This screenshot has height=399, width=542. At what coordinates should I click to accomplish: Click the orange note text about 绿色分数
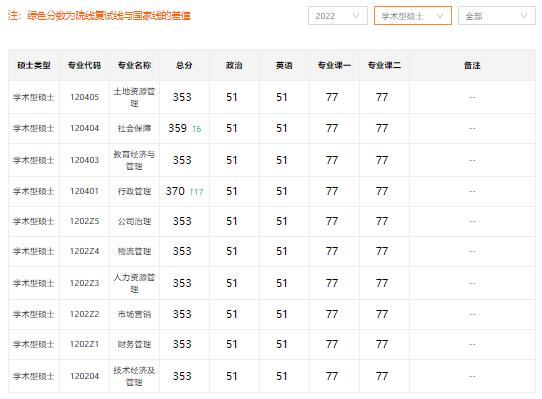point(99,16)
